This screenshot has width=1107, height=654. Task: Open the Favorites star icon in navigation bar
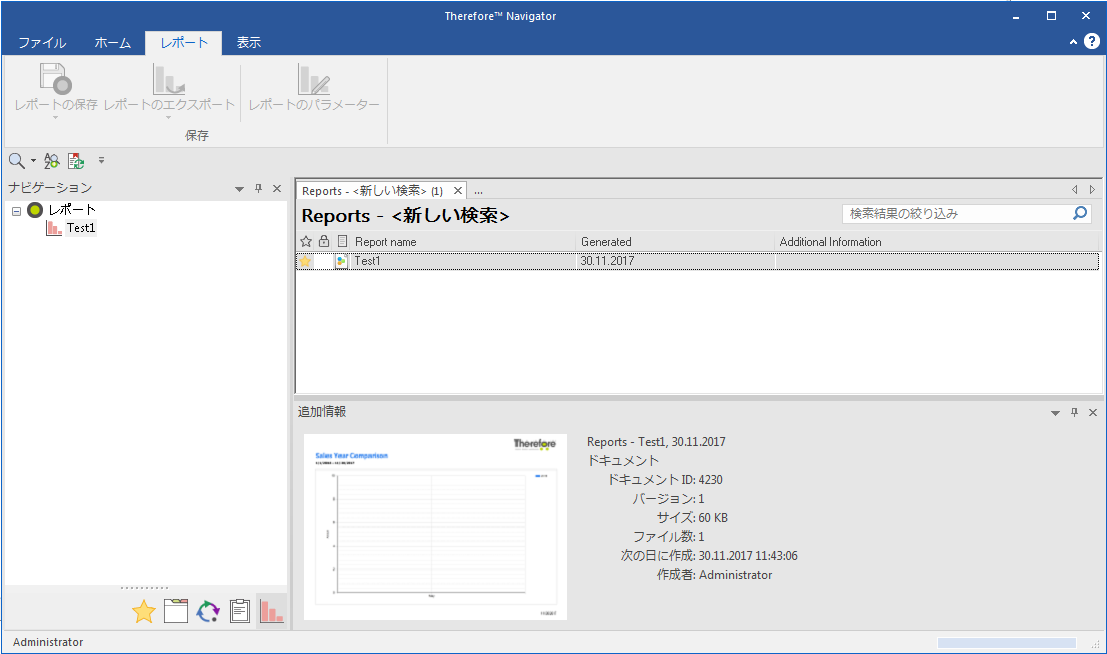click(x=143, y=611)
